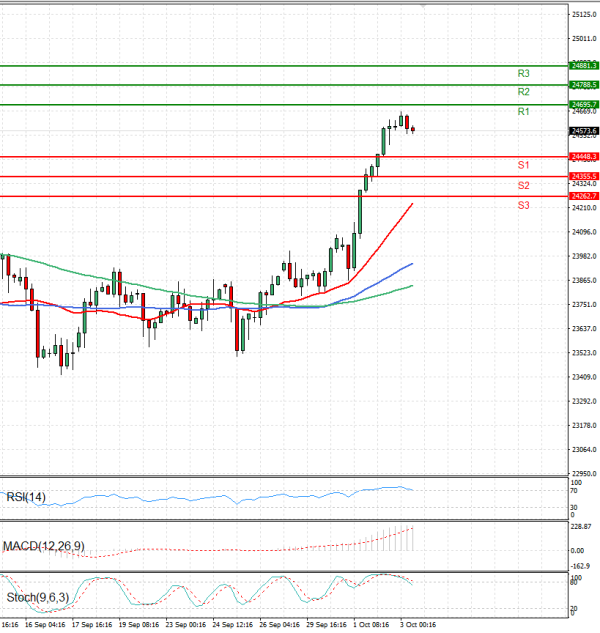Select the S1 support label
This screenshot has height=633, width=600.
523,164
